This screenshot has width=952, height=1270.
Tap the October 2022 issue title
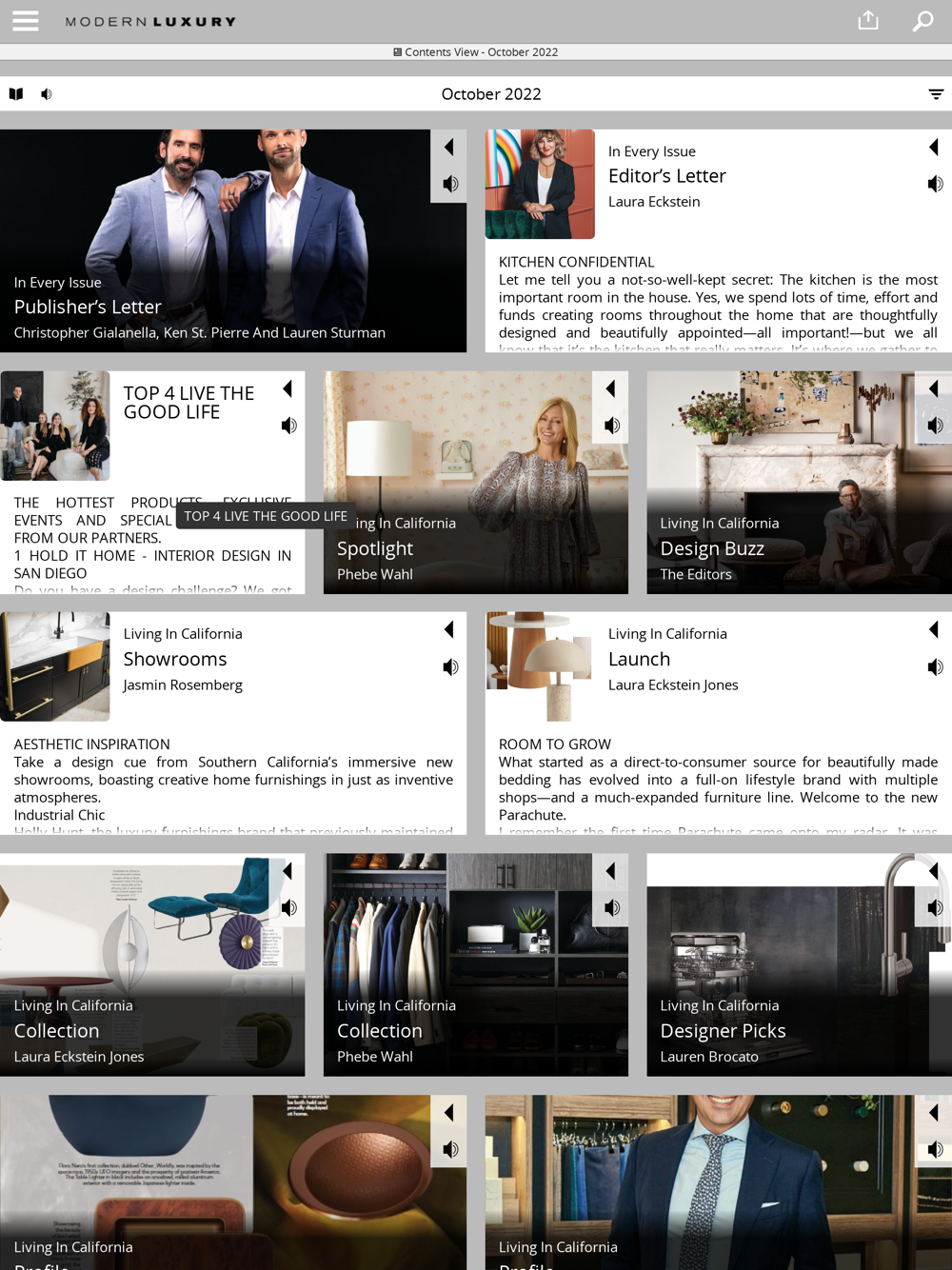tap(491, 94)
